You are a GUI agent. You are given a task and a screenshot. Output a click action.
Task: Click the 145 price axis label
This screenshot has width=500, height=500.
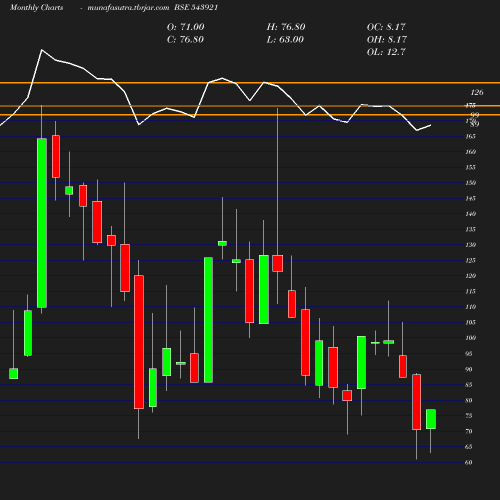(x=470, y=198)
